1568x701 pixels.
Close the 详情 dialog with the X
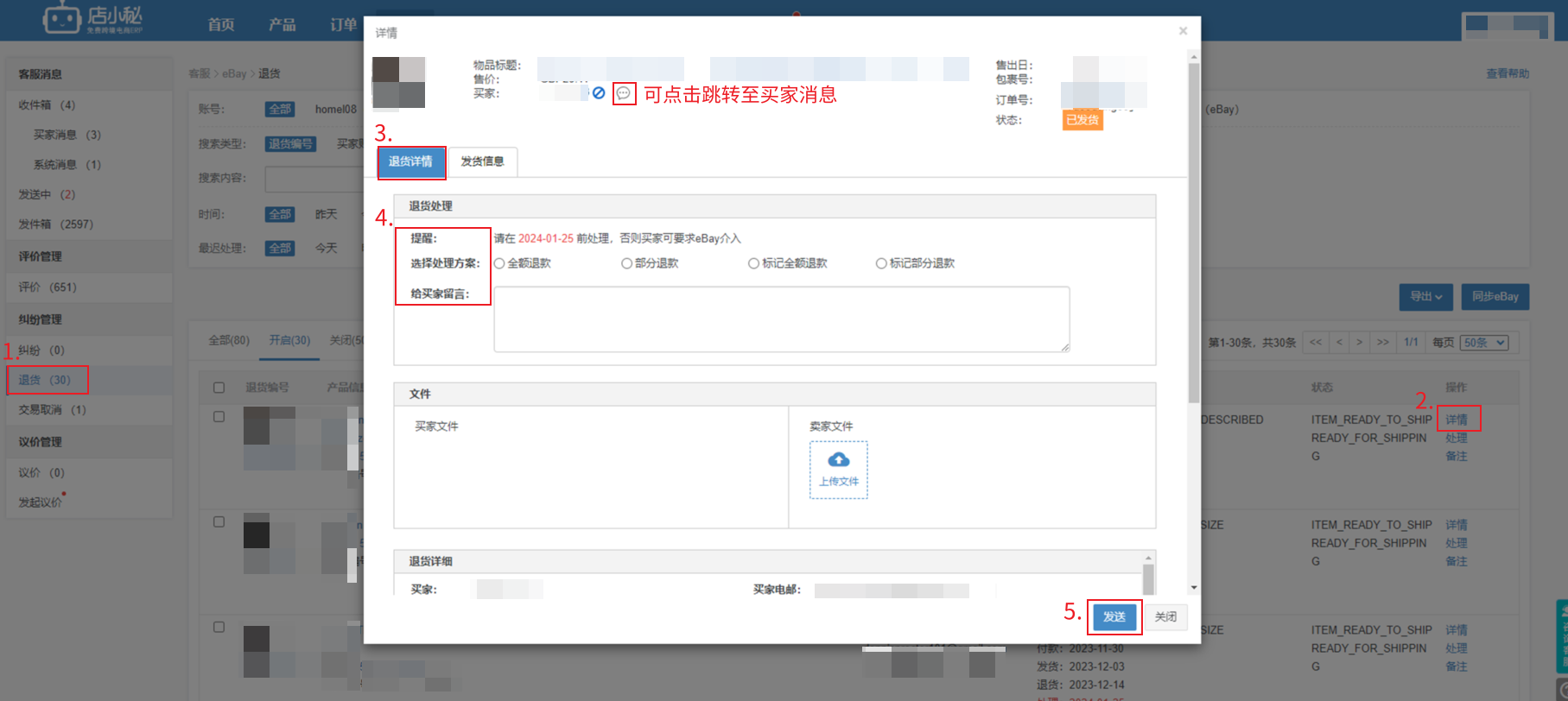click(1183, 31)
